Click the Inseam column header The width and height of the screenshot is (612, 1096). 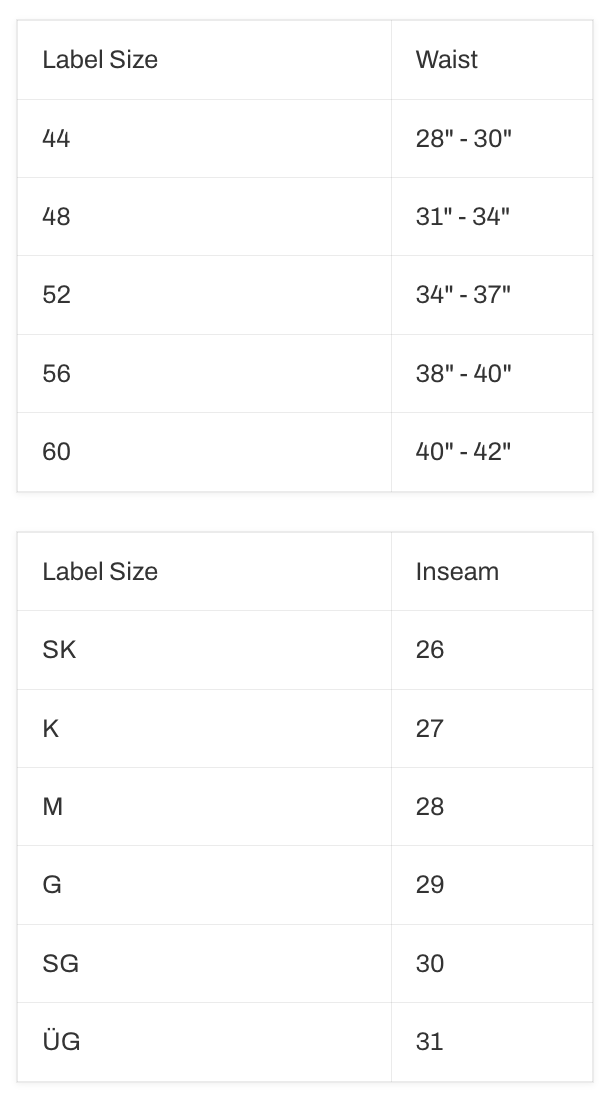coord(457,572)
